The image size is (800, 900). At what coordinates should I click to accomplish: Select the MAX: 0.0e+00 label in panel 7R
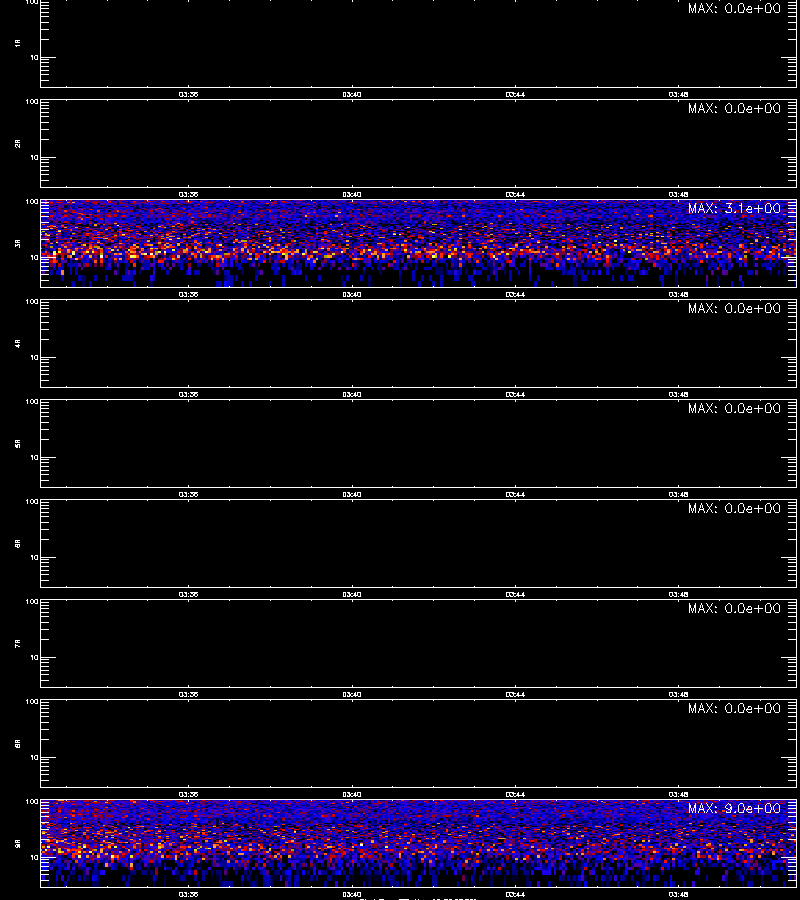[x=734, y=608]
